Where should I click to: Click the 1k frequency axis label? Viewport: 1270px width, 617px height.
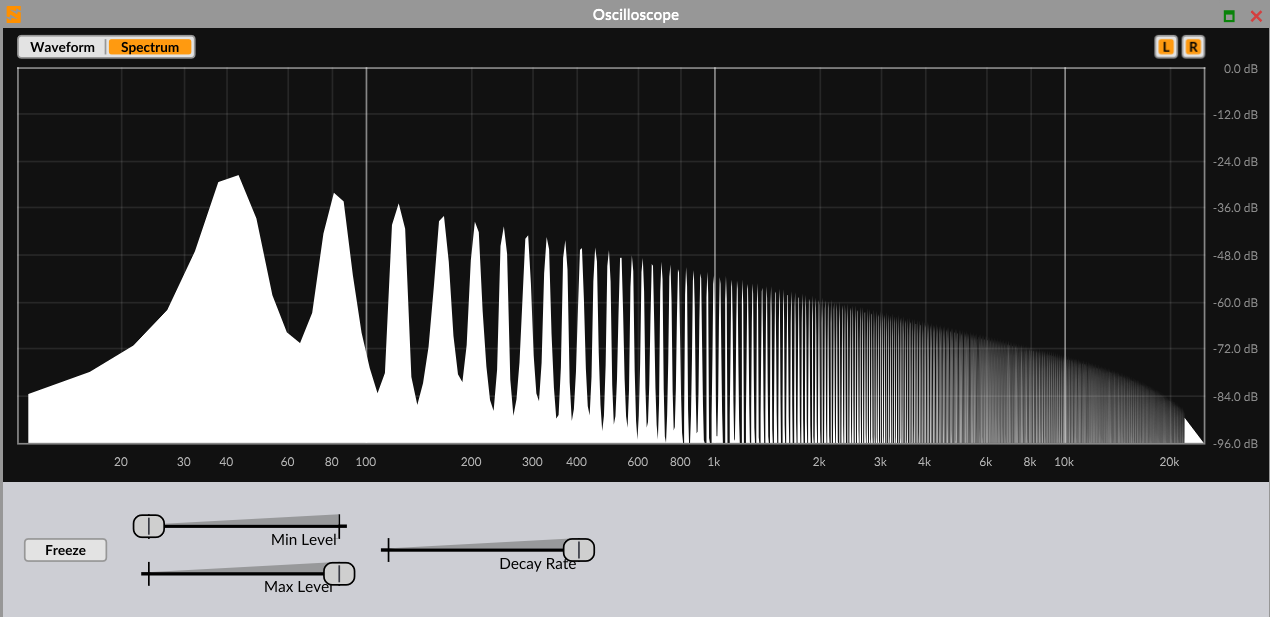[x=713, y=462]
